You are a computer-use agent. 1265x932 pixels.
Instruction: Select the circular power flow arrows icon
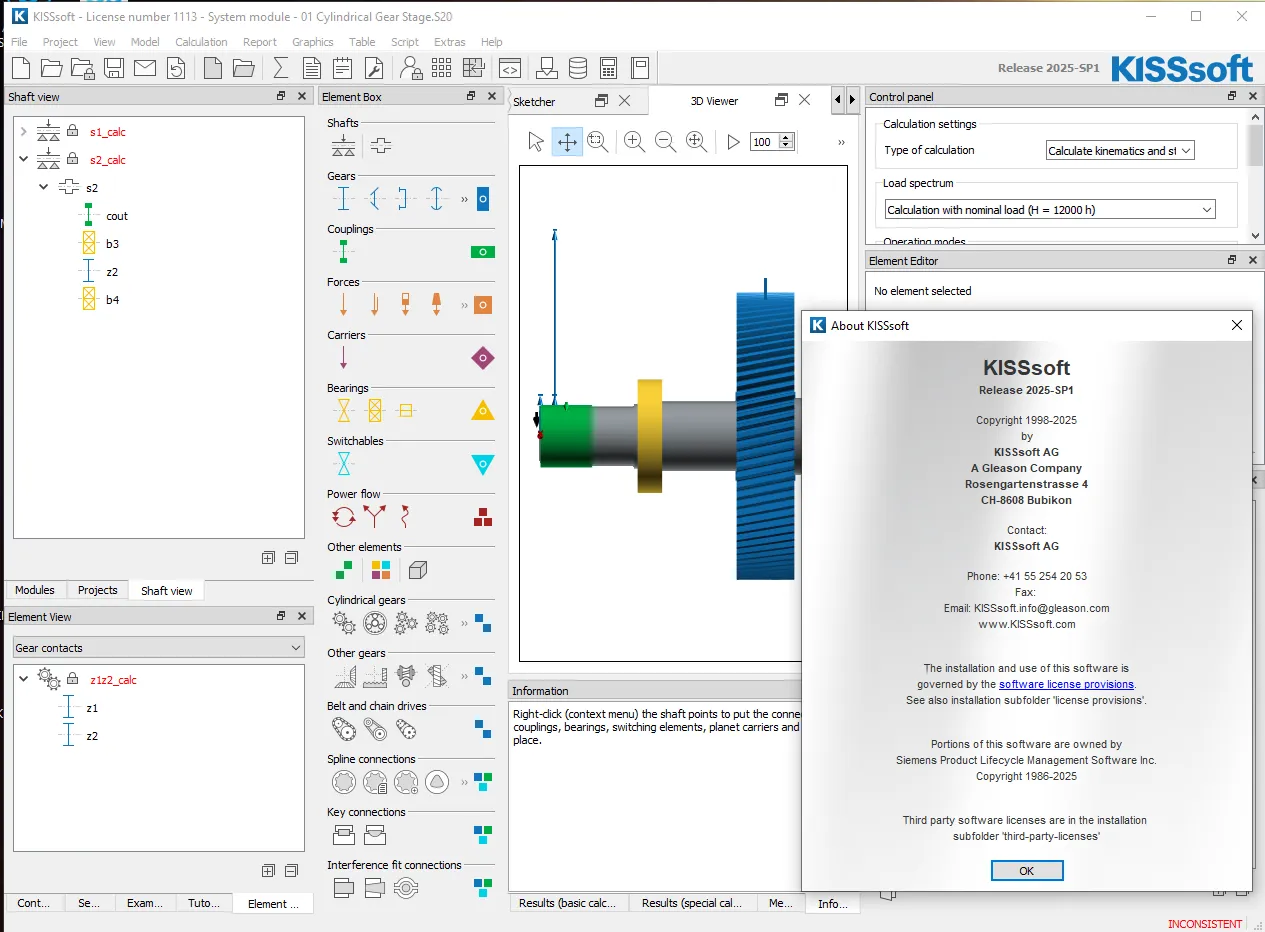(343, 517)
